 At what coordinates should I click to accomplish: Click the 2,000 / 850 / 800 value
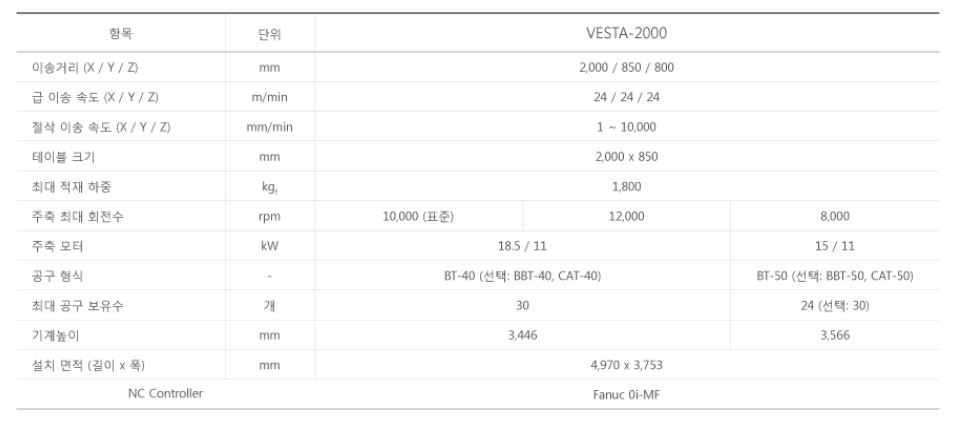(626, 67)
